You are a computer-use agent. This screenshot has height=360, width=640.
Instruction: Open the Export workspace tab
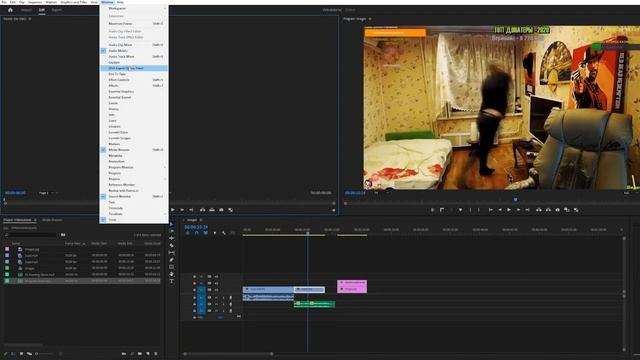click(x=57, y=10)
